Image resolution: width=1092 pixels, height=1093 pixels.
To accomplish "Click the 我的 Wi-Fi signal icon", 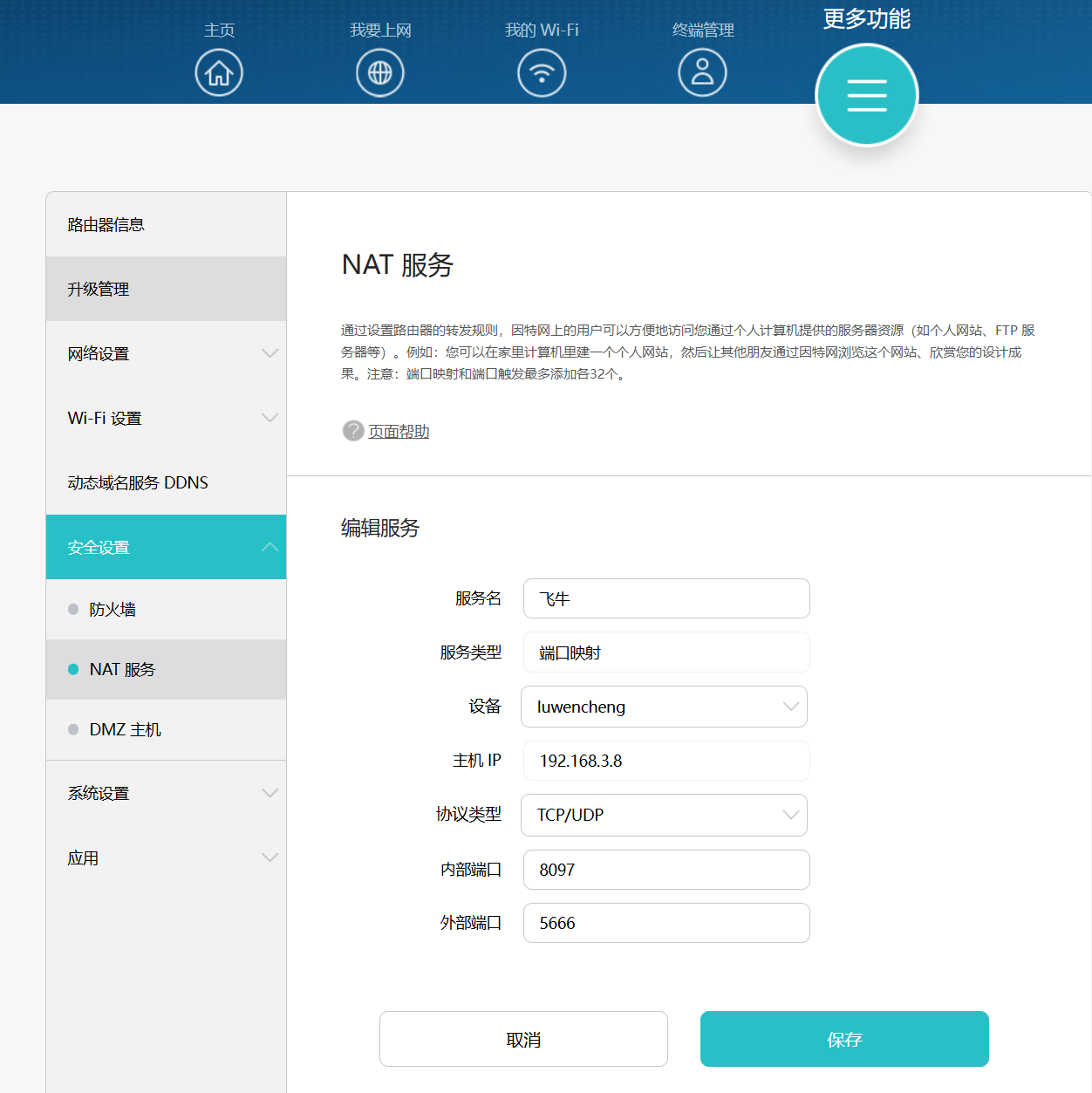I will click(x=542, y=72).
